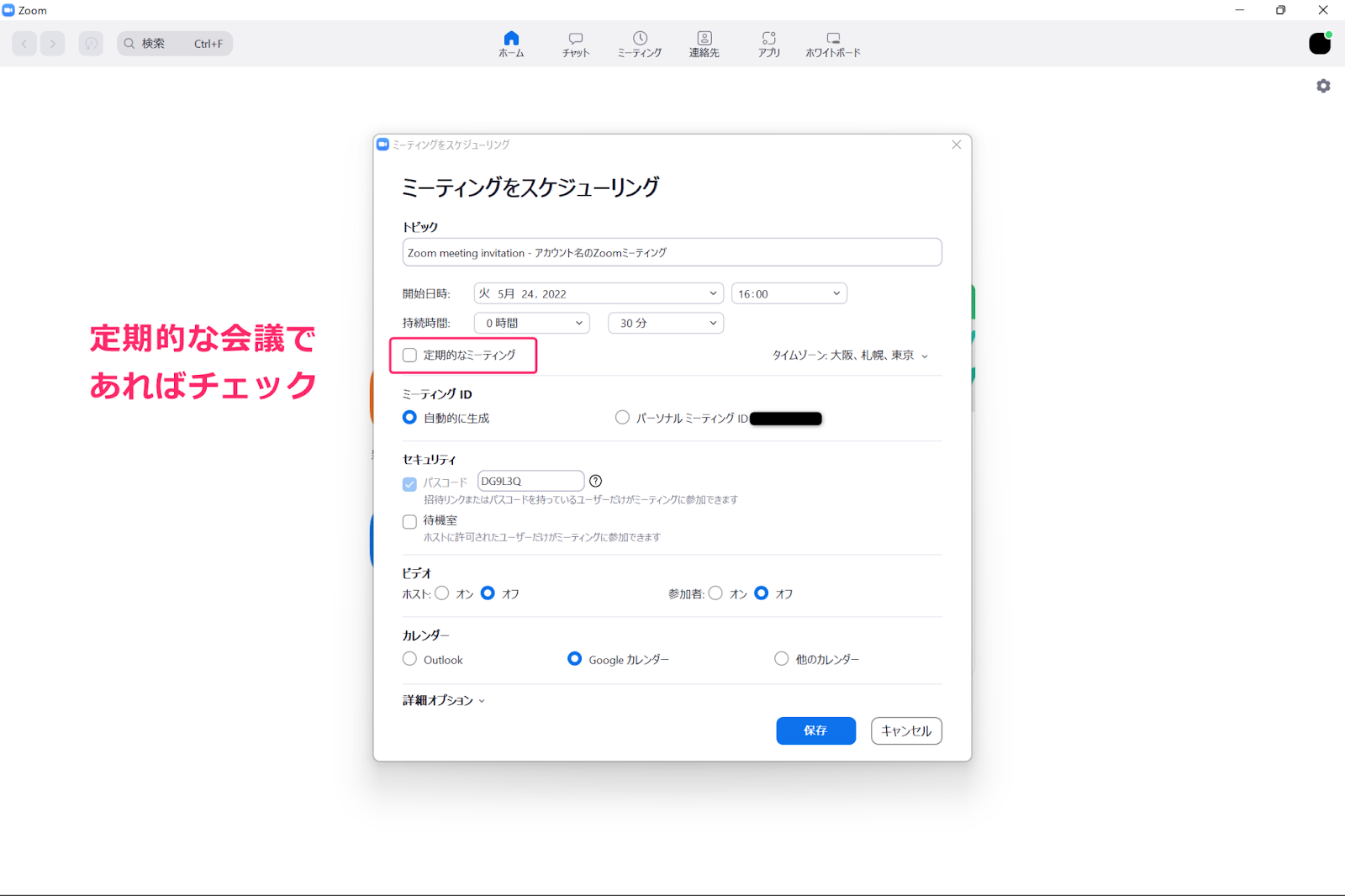Open the Chat (チャット) tab icon
The width and height of the screenshot is (1345, 896).
pos(576,39)
